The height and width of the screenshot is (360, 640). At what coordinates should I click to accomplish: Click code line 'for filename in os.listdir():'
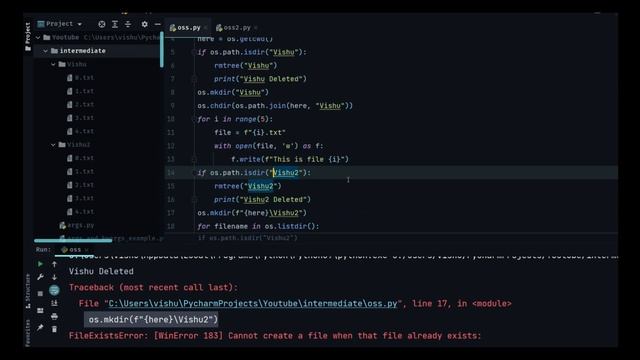[x=258, y=227]
